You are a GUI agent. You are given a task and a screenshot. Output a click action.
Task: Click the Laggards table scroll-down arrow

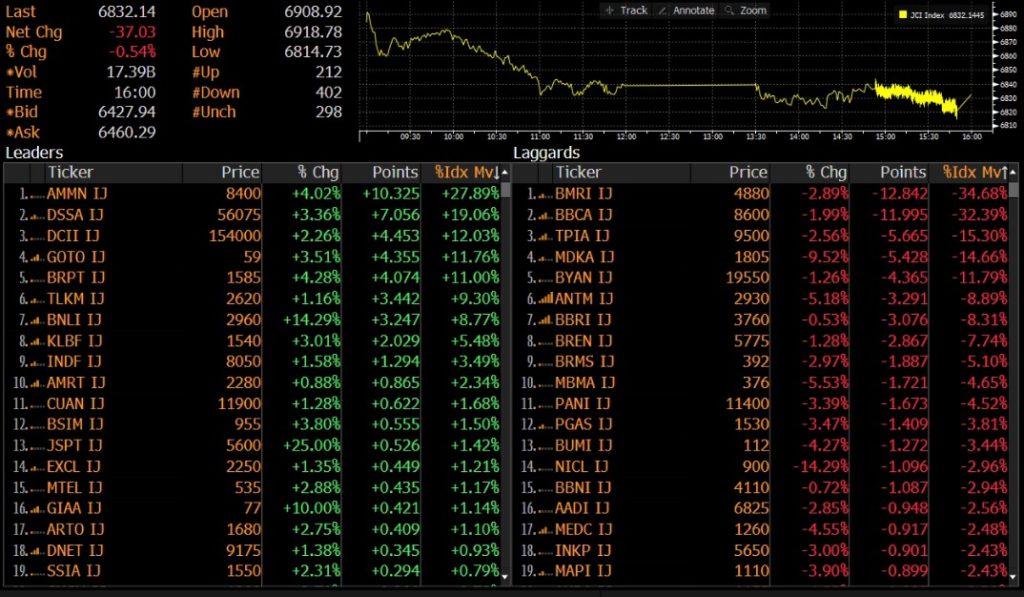1013,577
